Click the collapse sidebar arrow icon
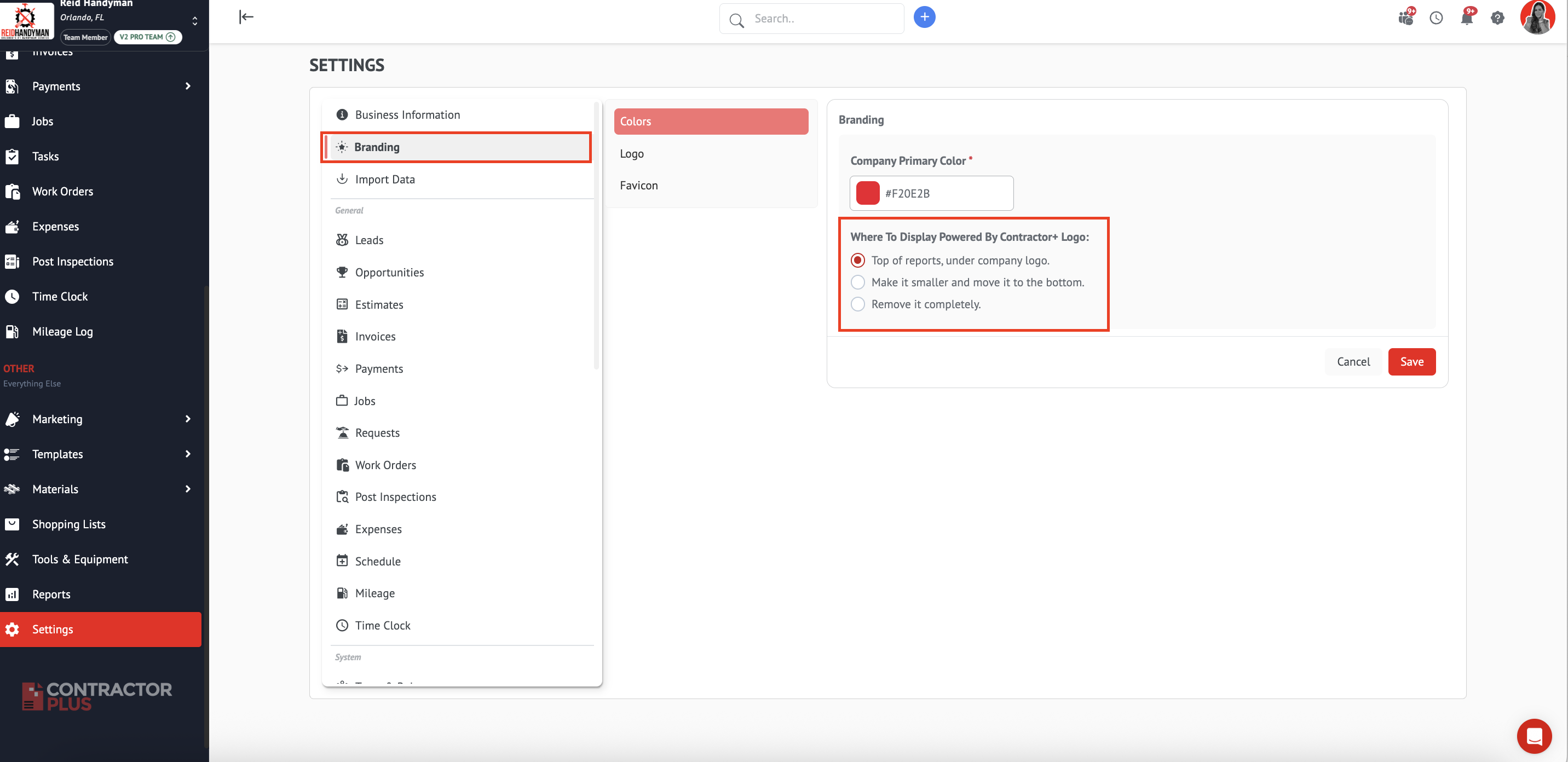The height and width of the screenshot is (762, 1568). 246,17
